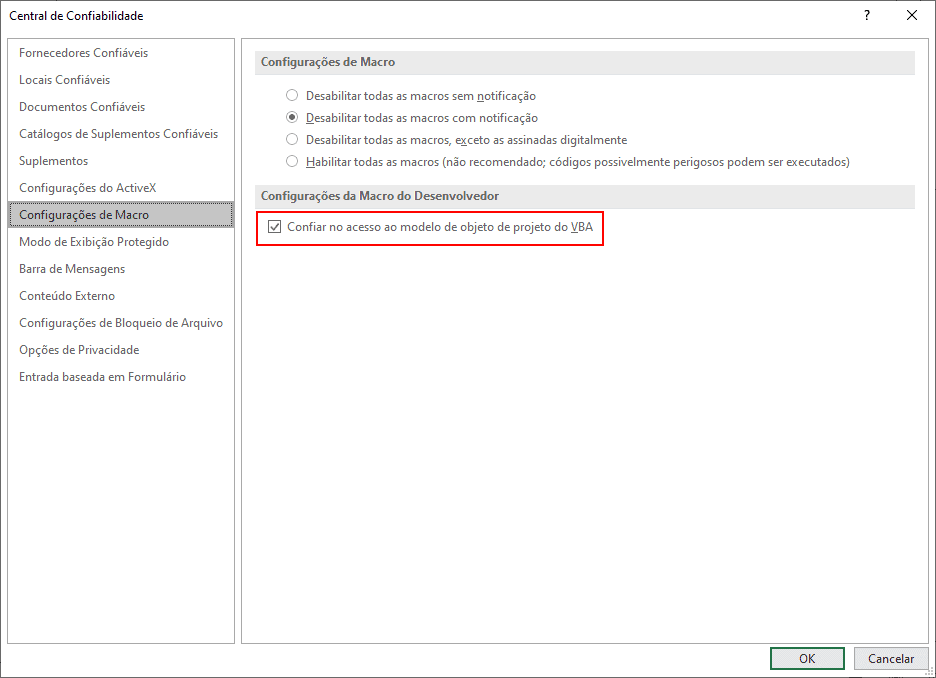Choose disable all macros without notification
Image resolution: width=936 pixels, height=678 pixels.
point(292,96)
